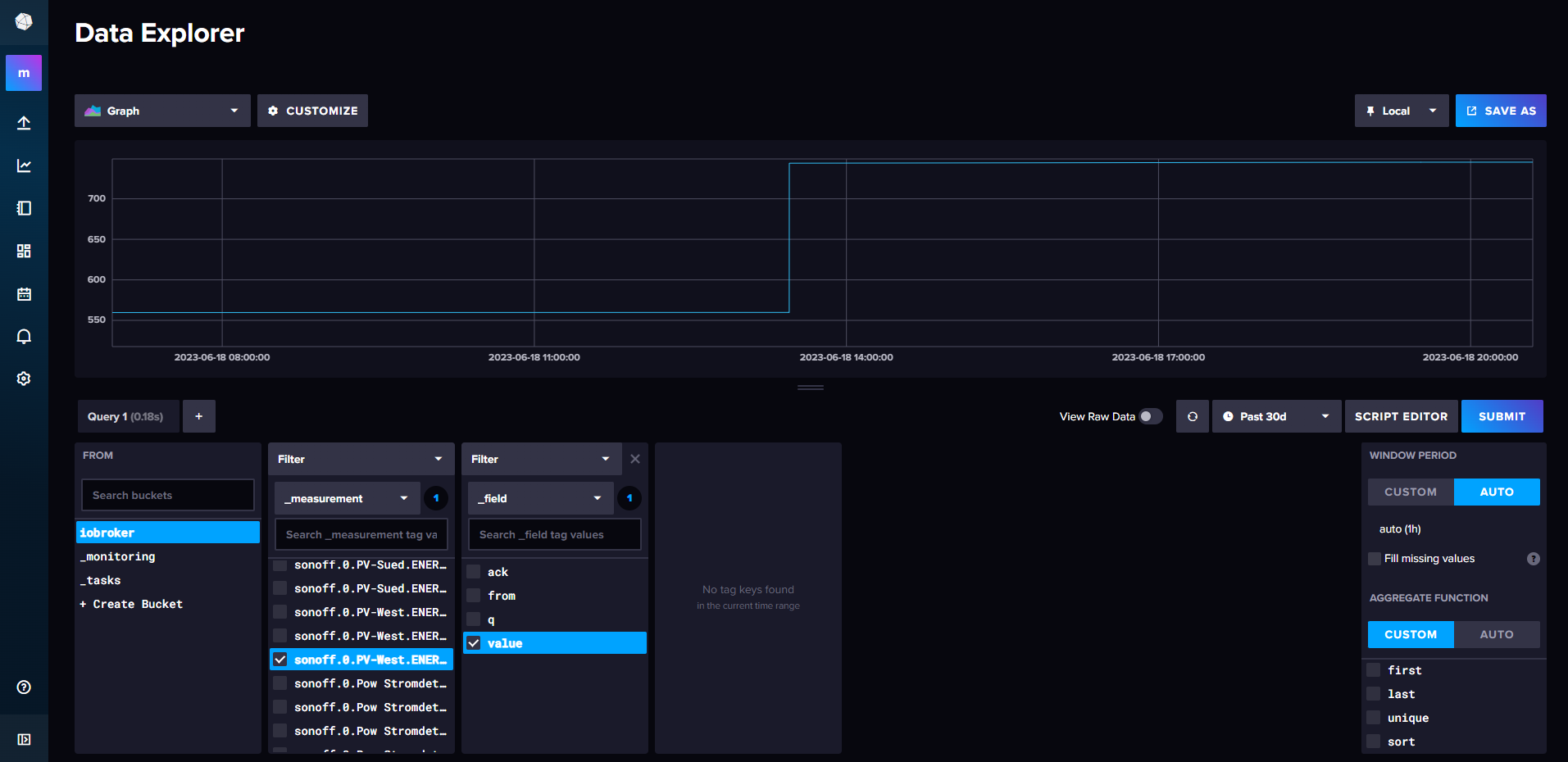Screen dimensions: 1568x762
Task: Open the first Filter mode dropdown
Action: coord(361,459)
